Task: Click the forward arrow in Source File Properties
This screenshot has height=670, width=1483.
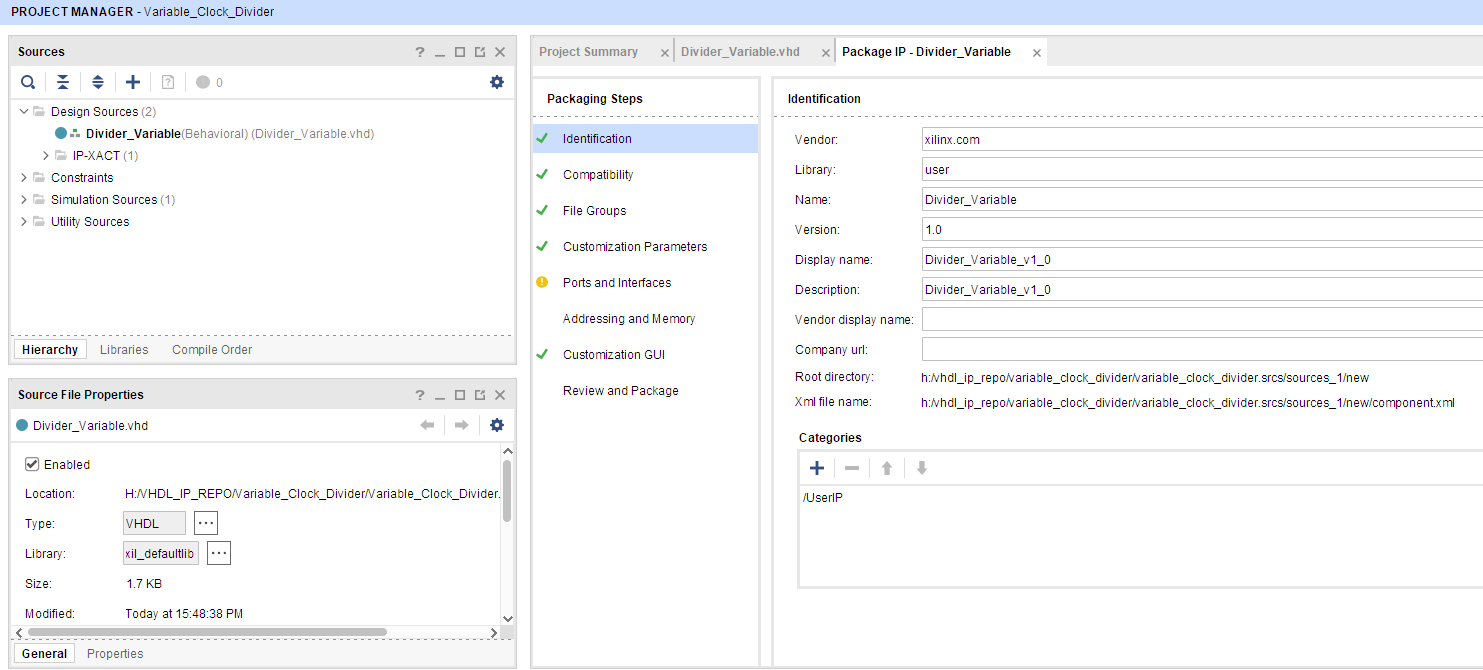Action: click(459, 425)
